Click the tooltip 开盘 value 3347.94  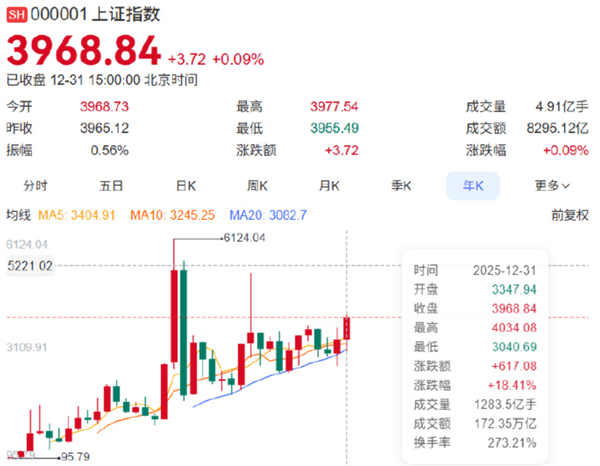pyautogui.click(x=514, y=290)
